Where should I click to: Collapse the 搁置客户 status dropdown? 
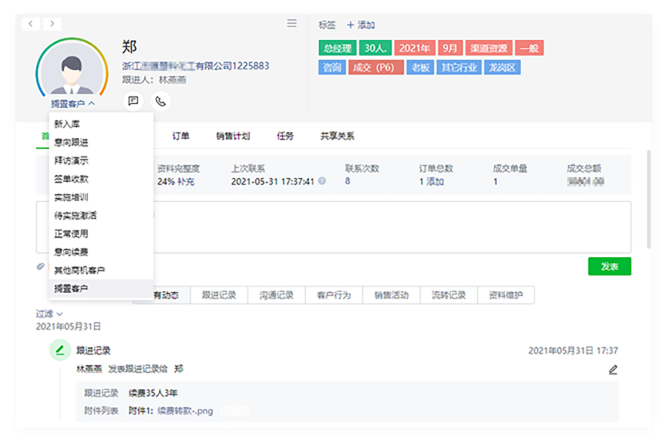click(x=73, y=104)
